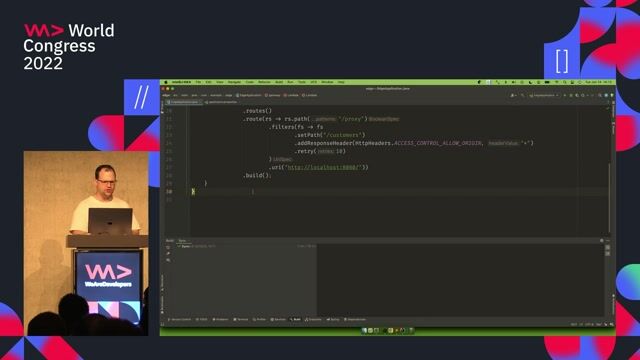
Task: Open the File menu
Action: click(198, 82)
